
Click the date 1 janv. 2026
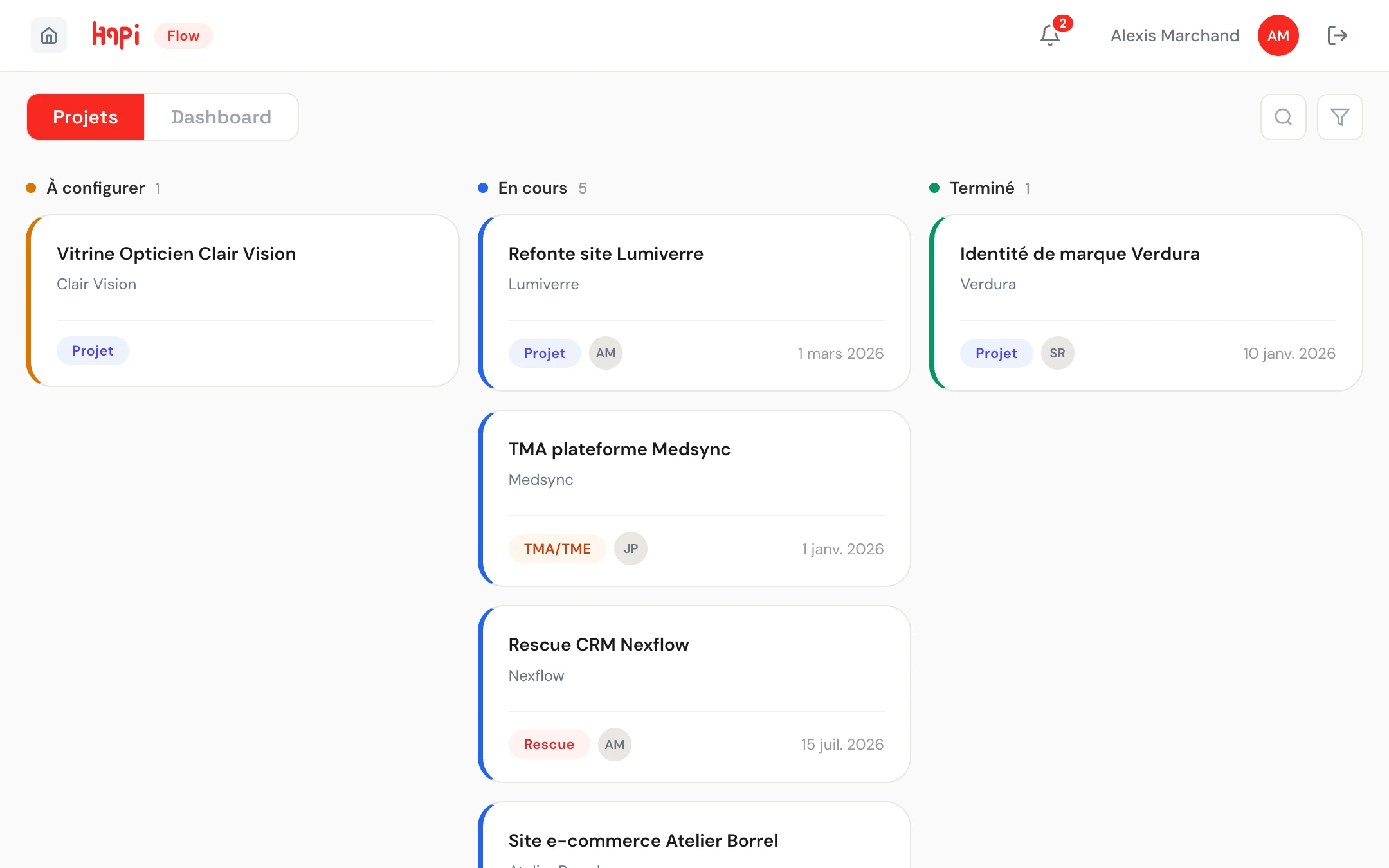coord(842,548)
